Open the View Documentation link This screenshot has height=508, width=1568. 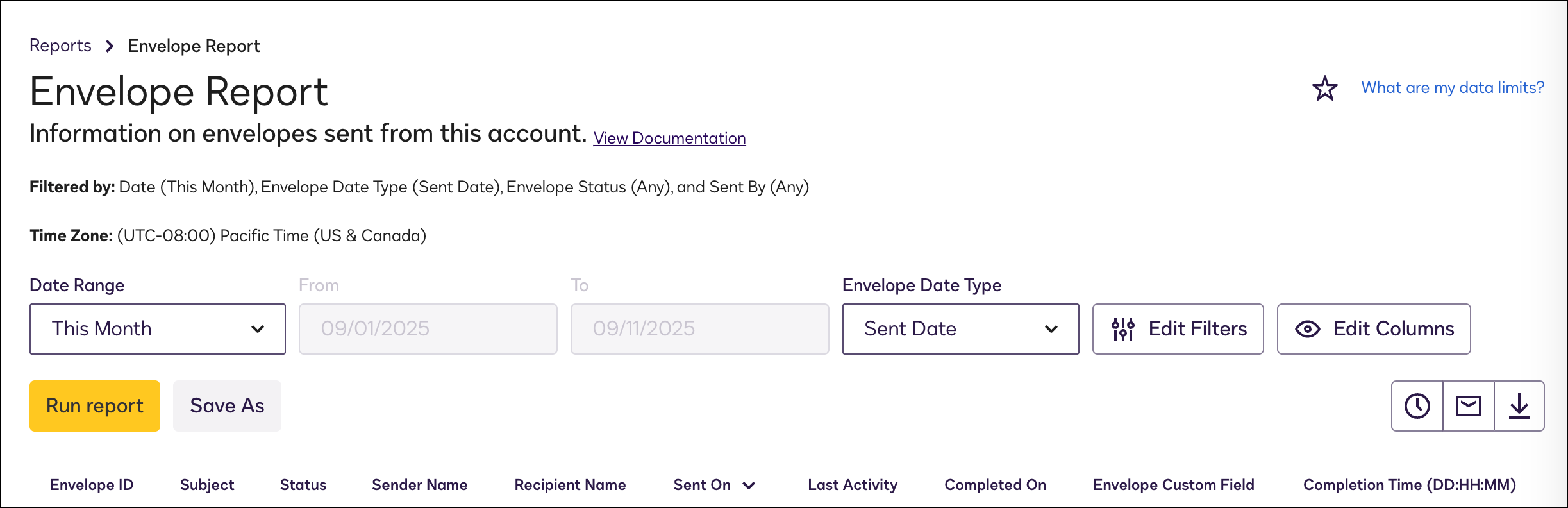[669, 139]
